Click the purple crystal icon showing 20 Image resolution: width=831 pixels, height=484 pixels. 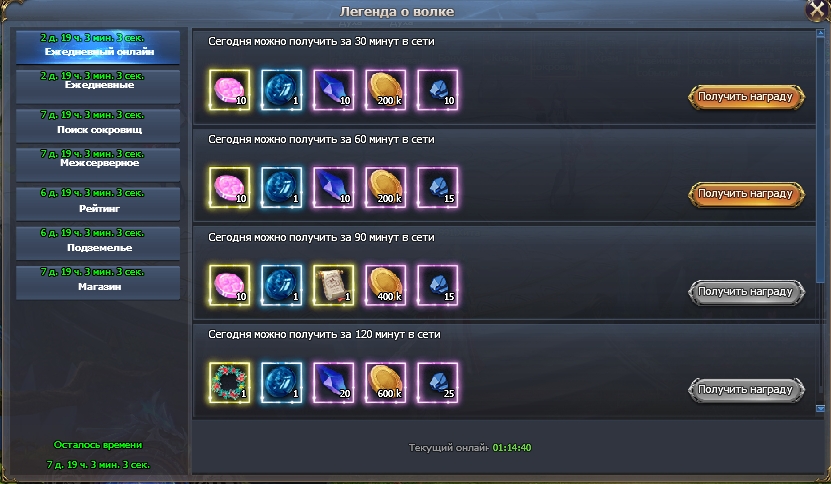pyautogui.click(x=333, y=383)
